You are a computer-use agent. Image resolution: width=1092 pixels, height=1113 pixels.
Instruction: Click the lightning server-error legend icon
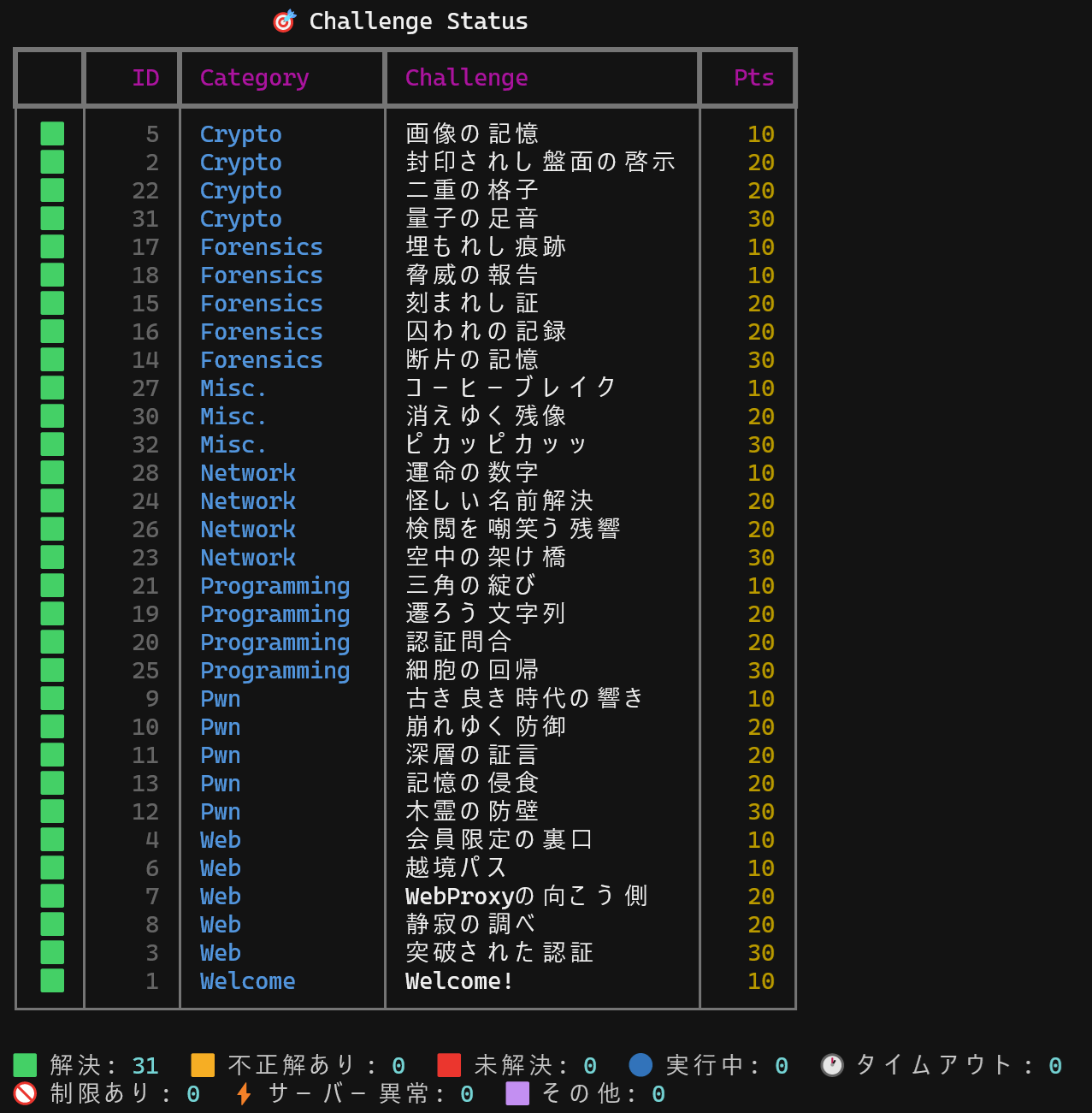[x=244, y=1093]
